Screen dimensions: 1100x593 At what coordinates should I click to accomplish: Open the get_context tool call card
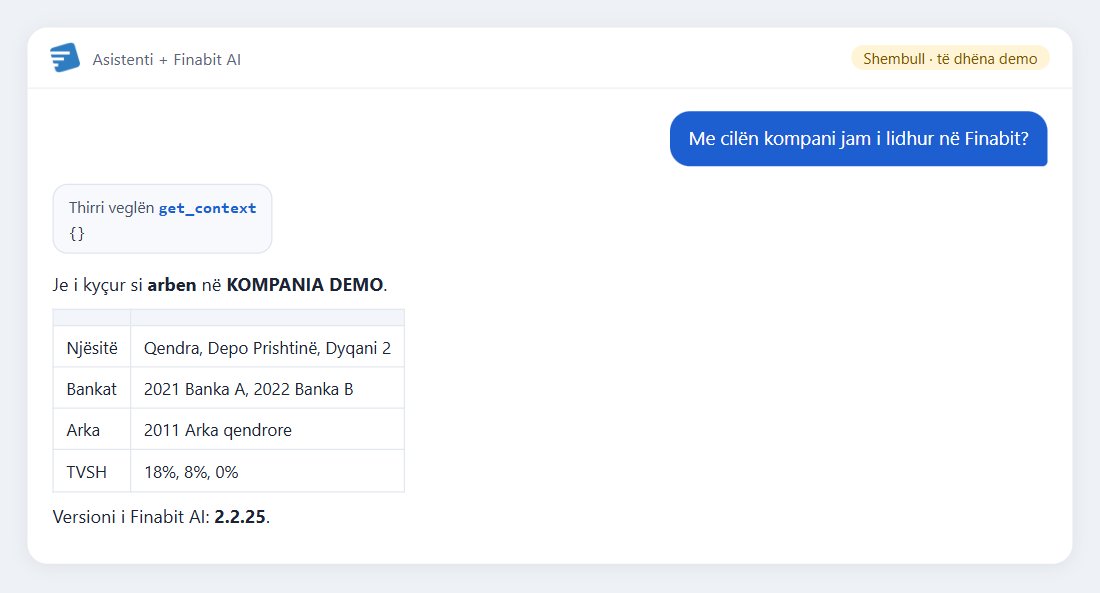click(162, 219)
